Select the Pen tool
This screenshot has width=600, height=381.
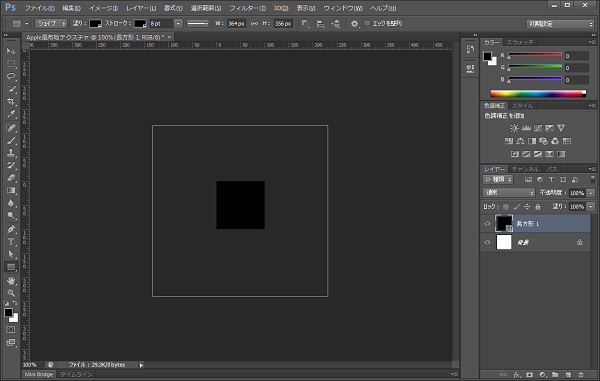click(x=11, y=229)
